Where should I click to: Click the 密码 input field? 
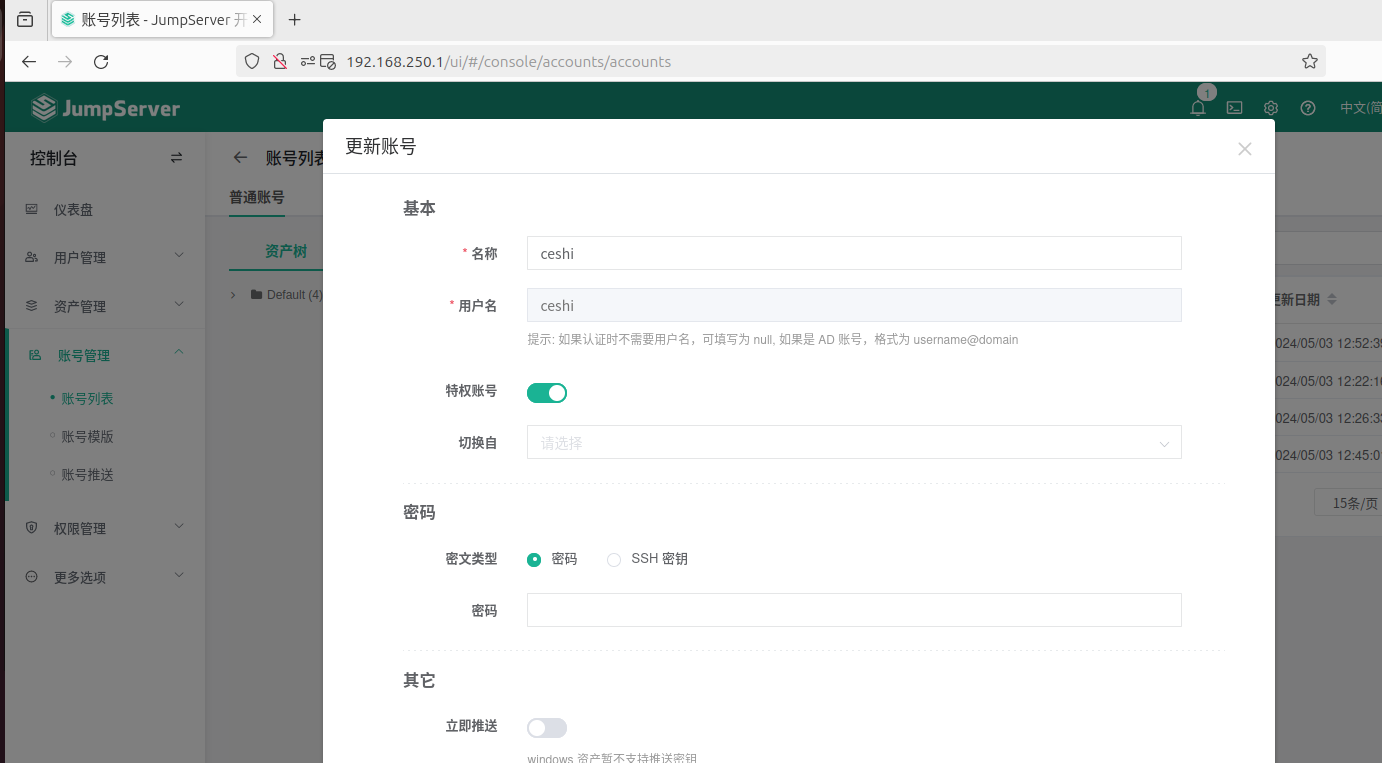pos(853,610)
